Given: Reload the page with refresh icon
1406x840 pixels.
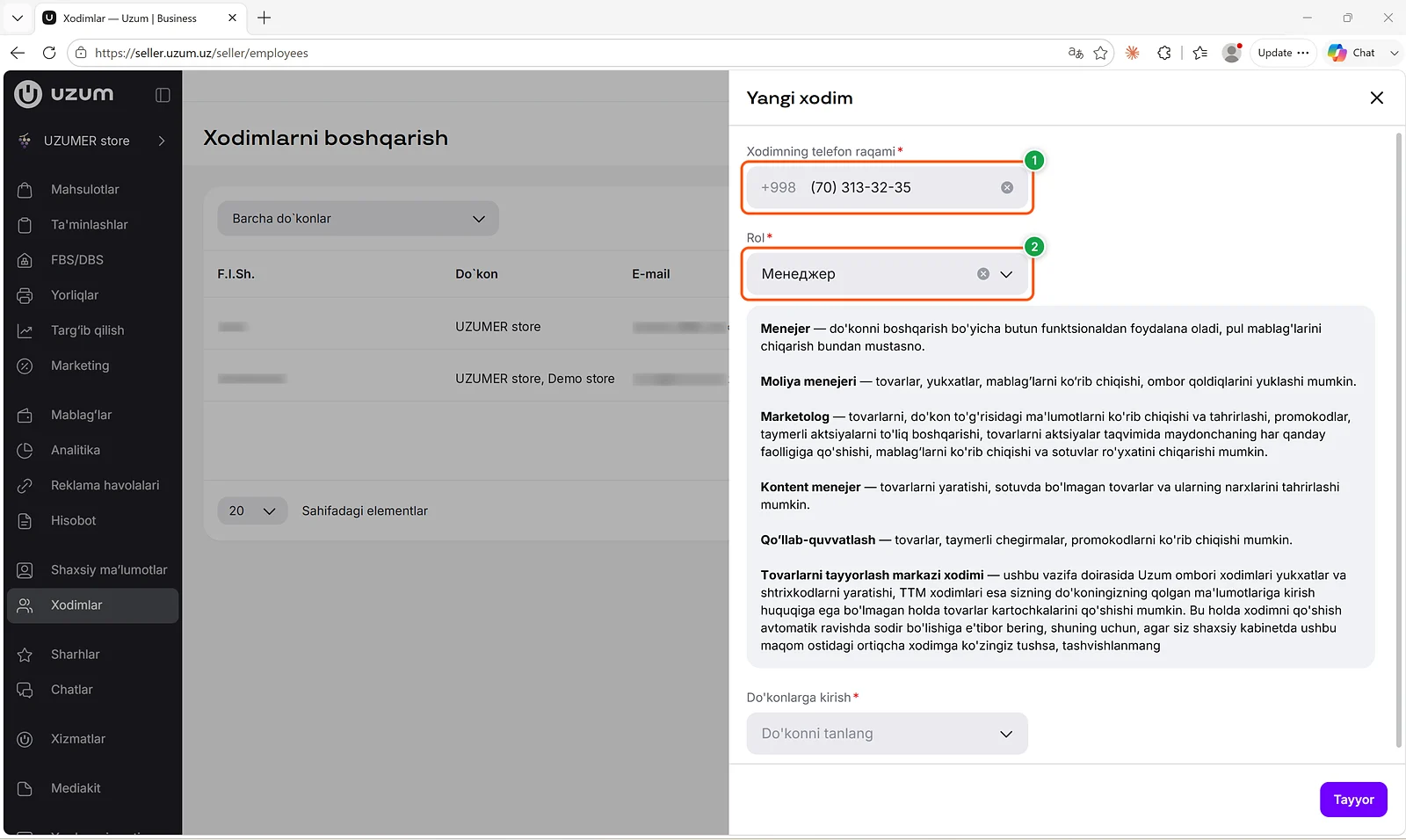Looking at the screenshot, I should (49, 53).
